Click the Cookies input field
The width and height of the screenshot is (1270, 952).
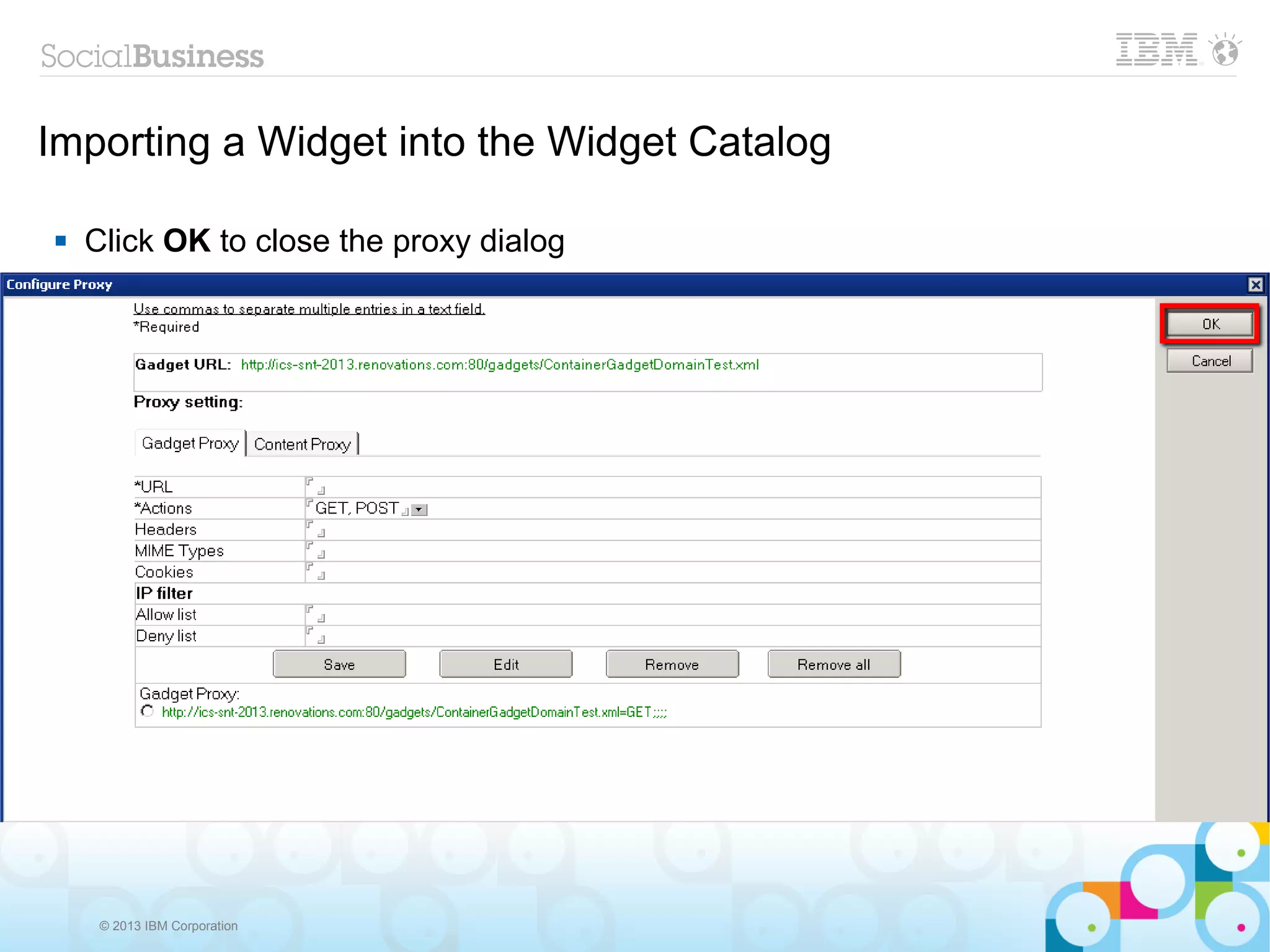coord(673,572)
